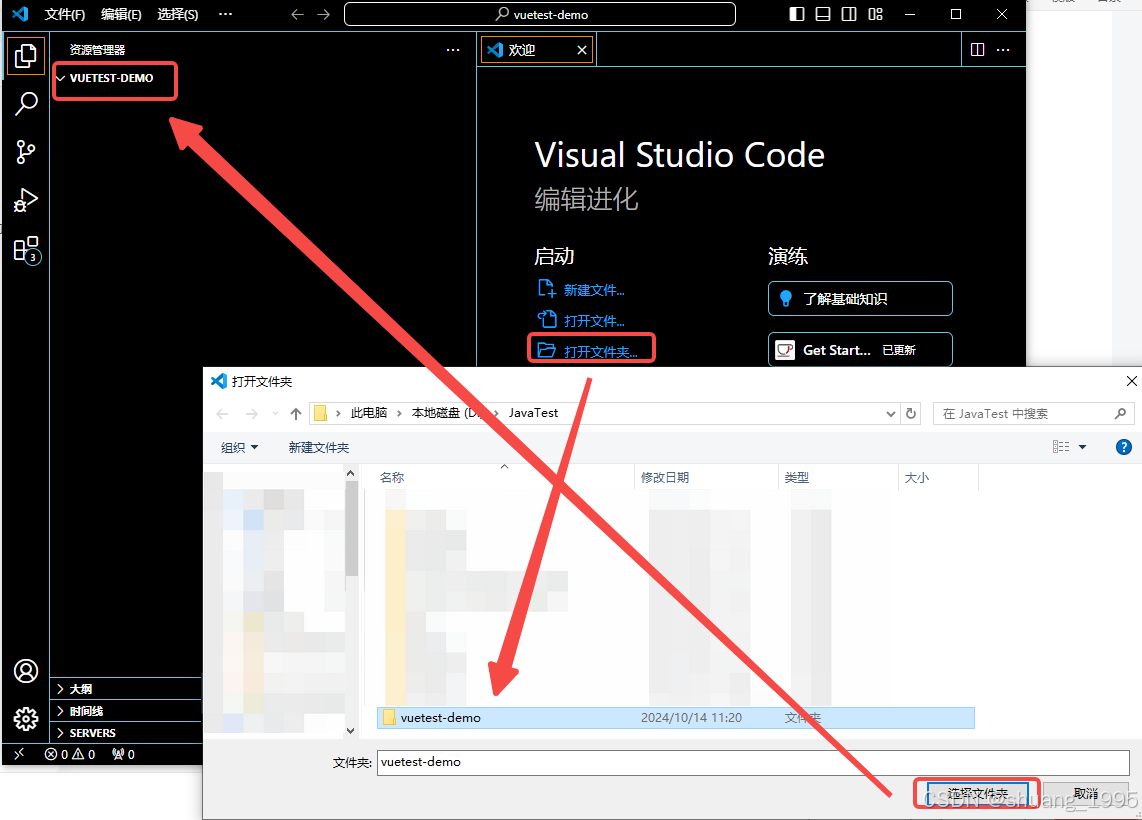Open the Manage gear icon
The image size is (1142, 820).
(25, 719)
